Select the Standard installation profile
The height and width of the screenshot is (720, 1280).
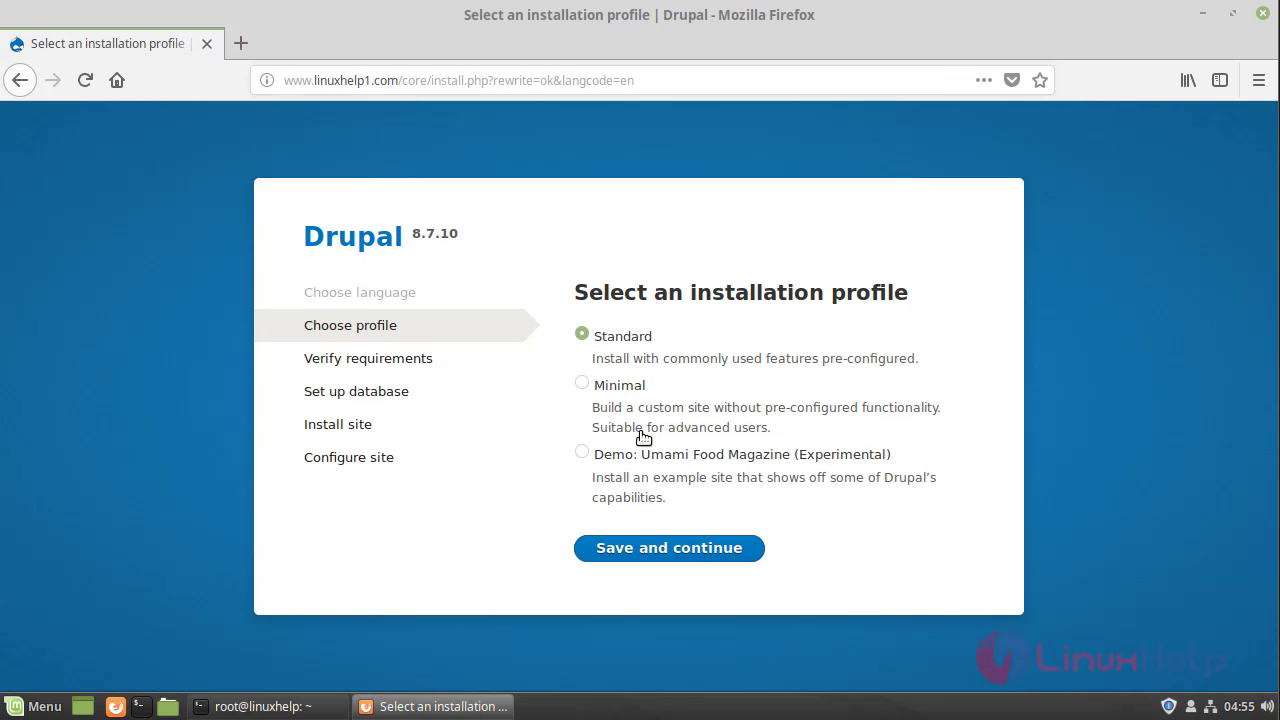pyautogui.click(x=582, y=333)
